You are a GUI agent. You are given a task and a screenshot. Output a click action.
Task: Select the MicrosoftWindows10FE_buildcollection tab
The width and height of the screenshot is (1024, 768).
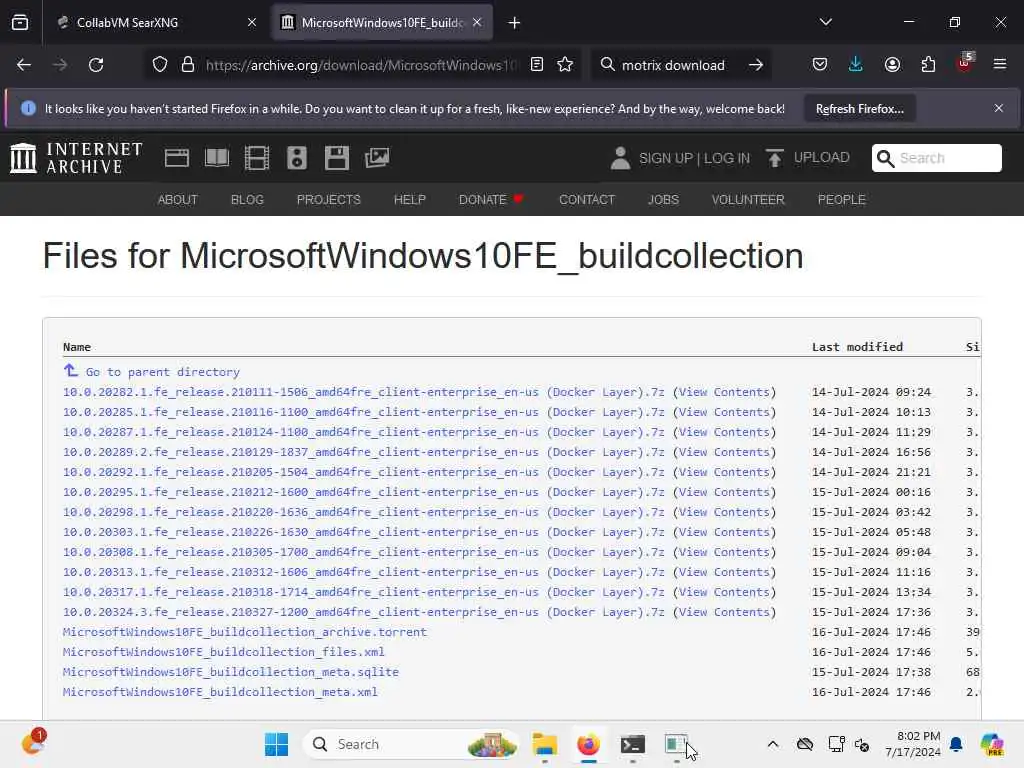coord(383,23)
